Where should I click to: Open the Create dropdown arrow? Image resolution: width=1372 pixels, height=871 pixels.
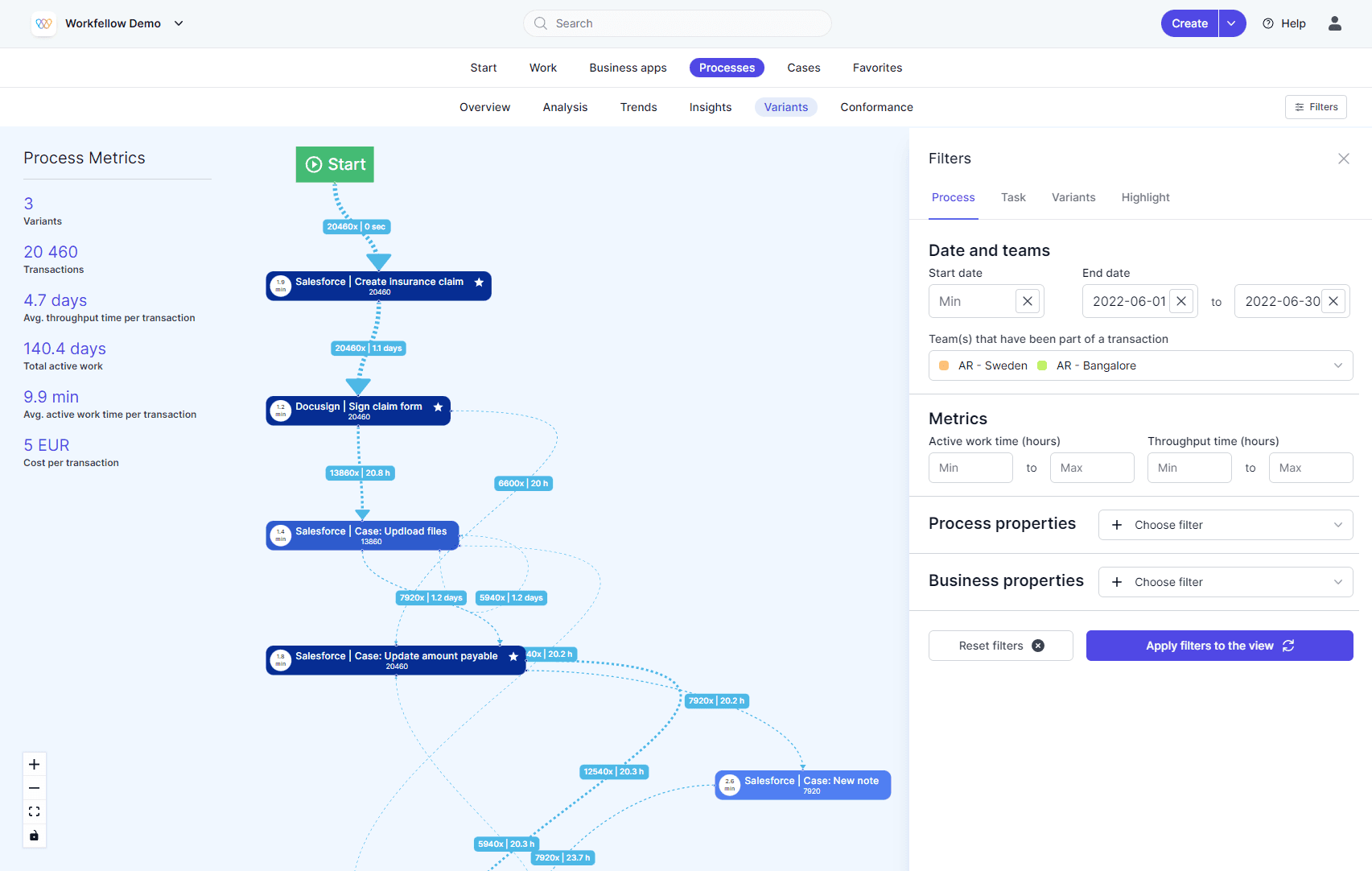[x=1232, y=23]
